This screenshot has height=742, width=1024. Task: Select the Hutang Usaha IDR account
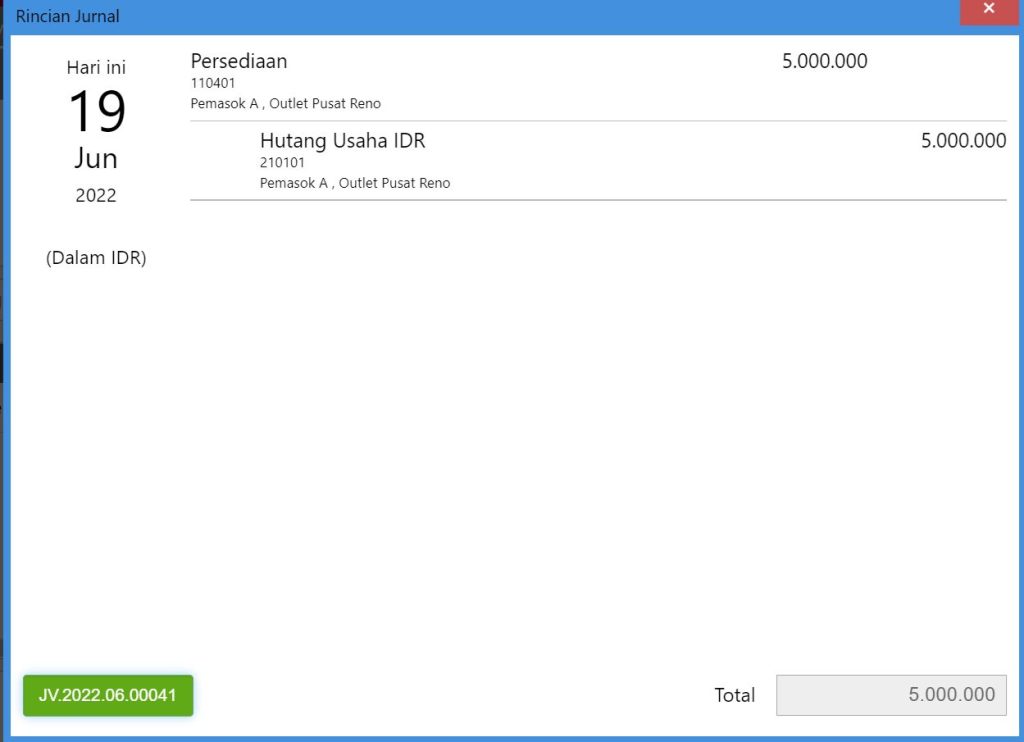pyautogui.click(x=342, y=141)
